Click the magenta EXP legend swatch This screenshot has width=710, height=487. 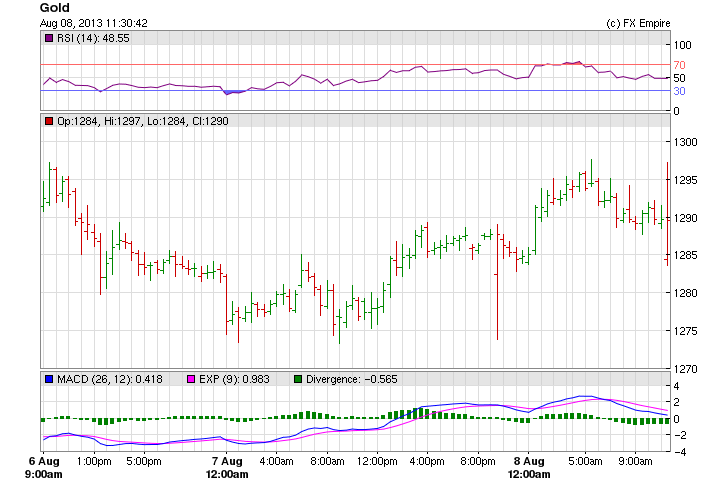click(191, 379)
